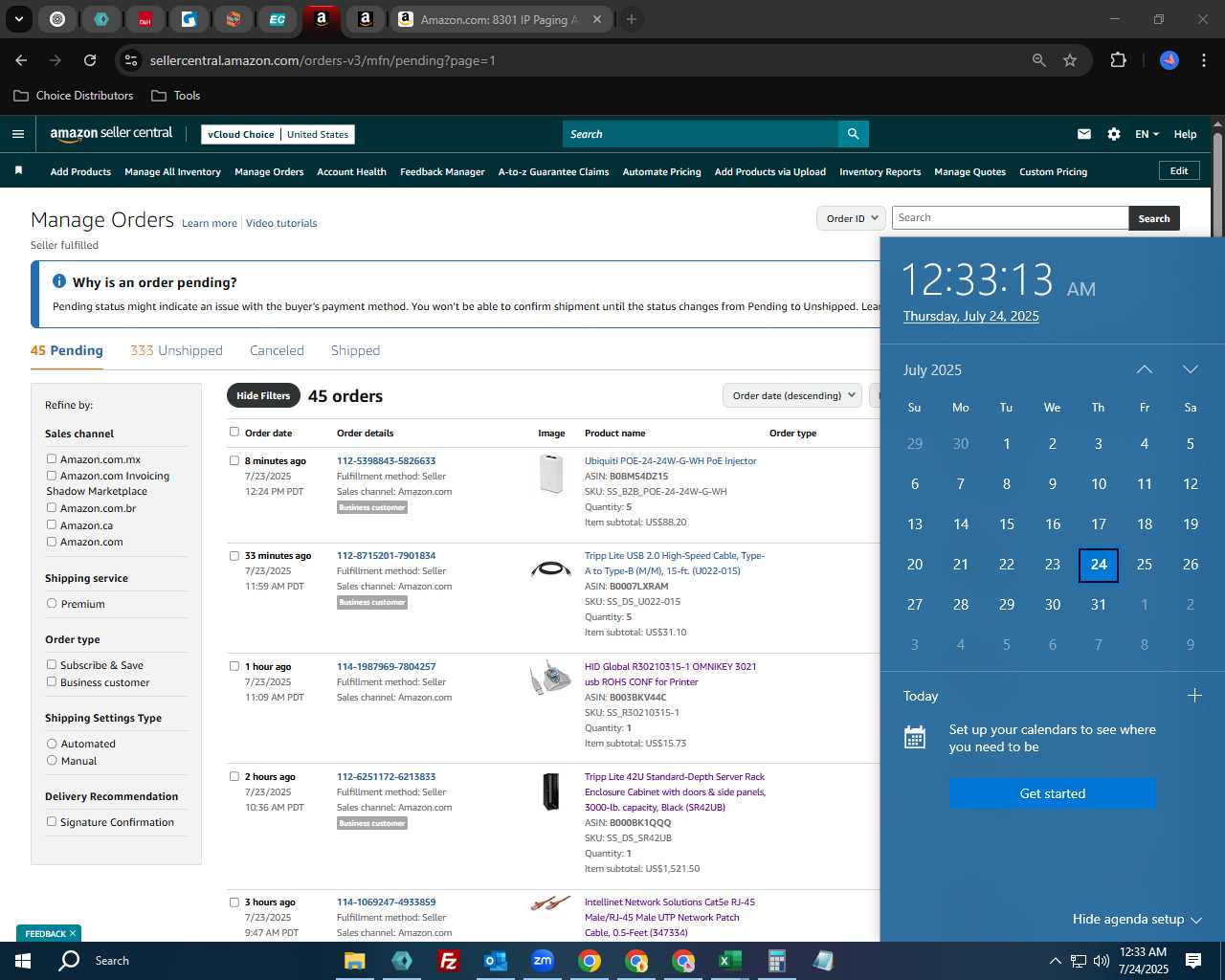Viewport: 1225px width, 980px height.
Task: Open Manage All Inventory menu item
Action: click(x=172, y=172)
